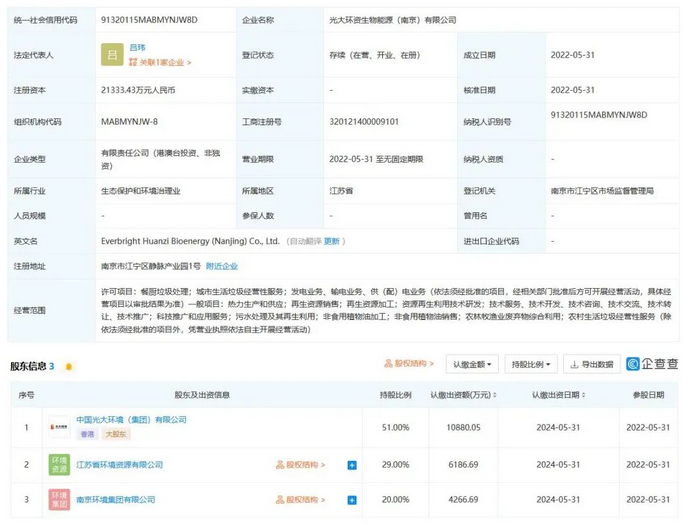The image size is (690, 525).
Task: Sort by 认缴出资额(万元) column
Action: point(463,395)
